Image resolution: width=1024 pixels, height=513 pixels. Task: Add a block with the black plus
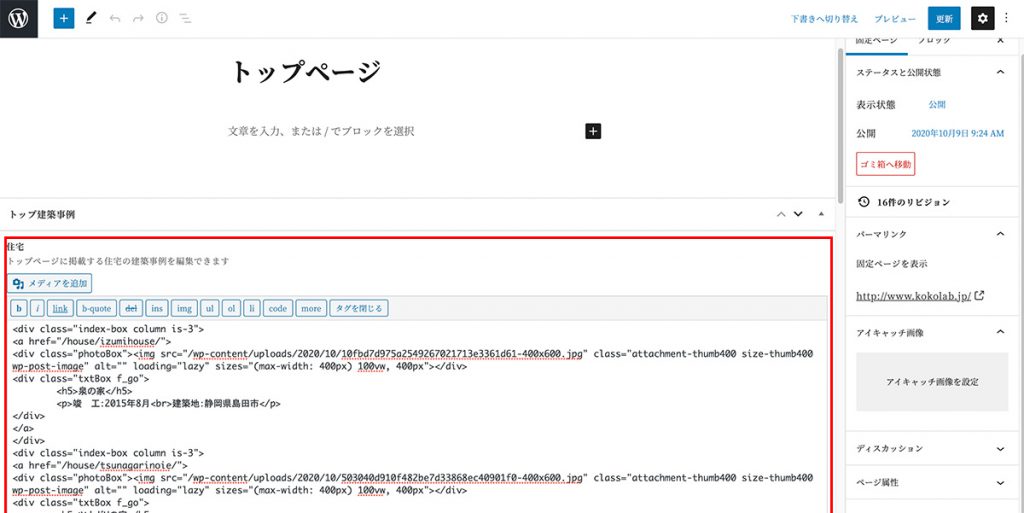pos(593,131)
